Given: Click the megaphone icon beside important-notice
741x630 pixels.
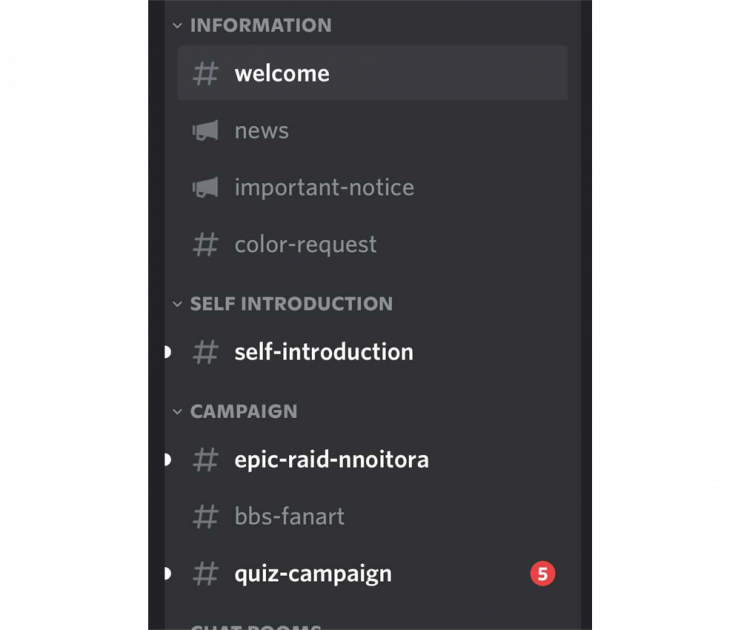Looking at the screenshot, I should [205, 188].
